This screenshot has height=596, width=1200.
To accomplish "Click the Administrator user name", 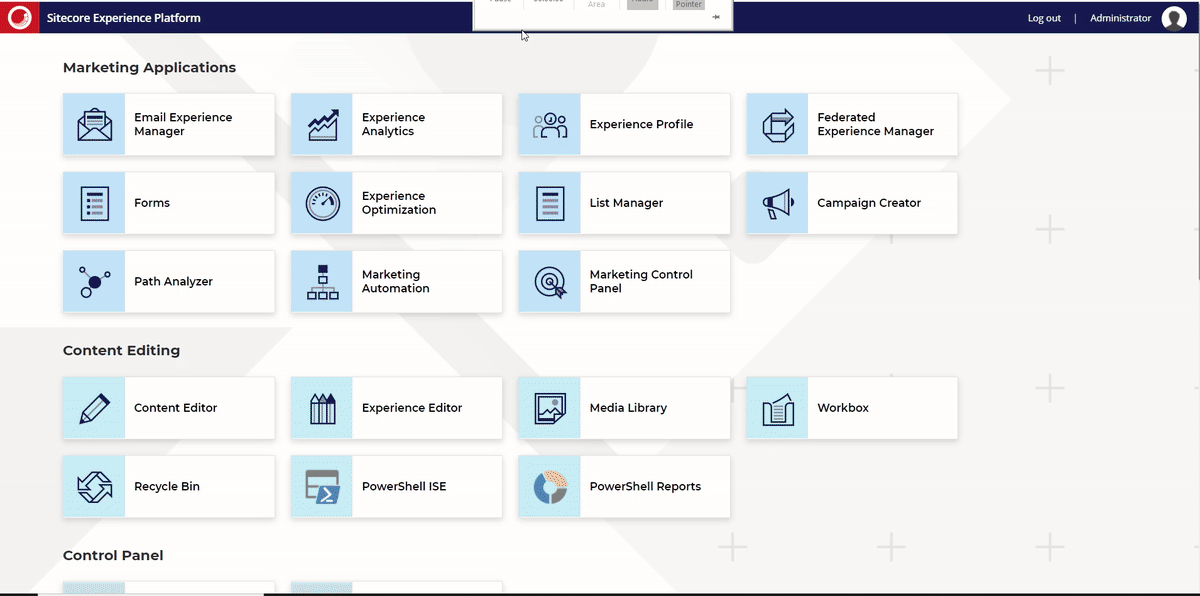I will point(1120,18).
